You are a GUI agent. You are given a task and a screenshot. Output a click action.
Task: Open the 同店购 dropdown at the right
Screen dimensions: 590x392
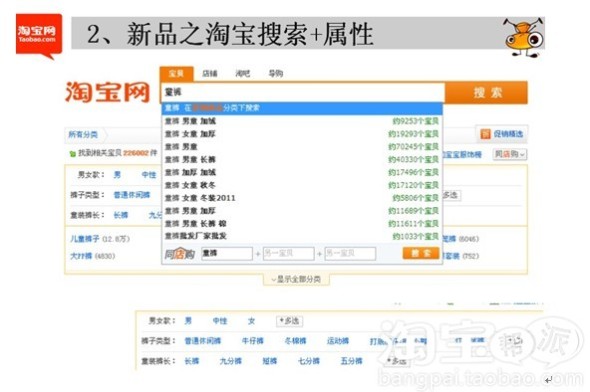tap(510, 154)
